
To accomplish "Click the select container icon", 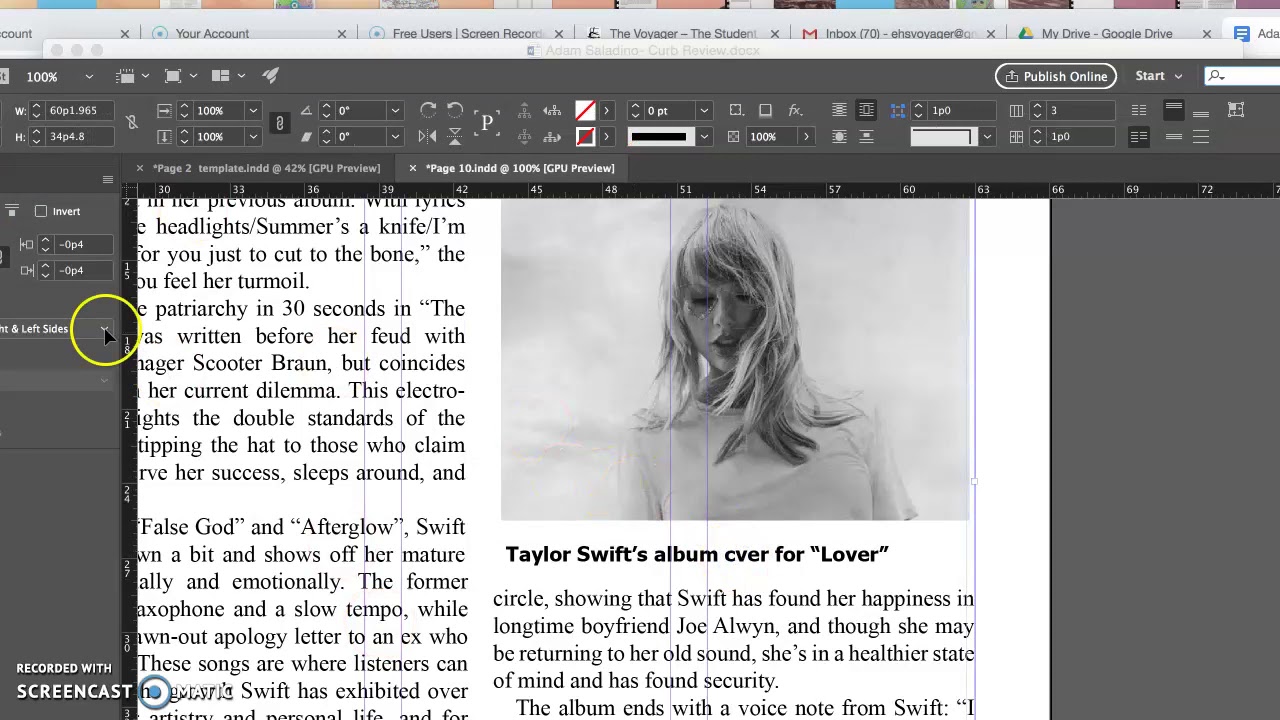I will (x=523, y=110).
